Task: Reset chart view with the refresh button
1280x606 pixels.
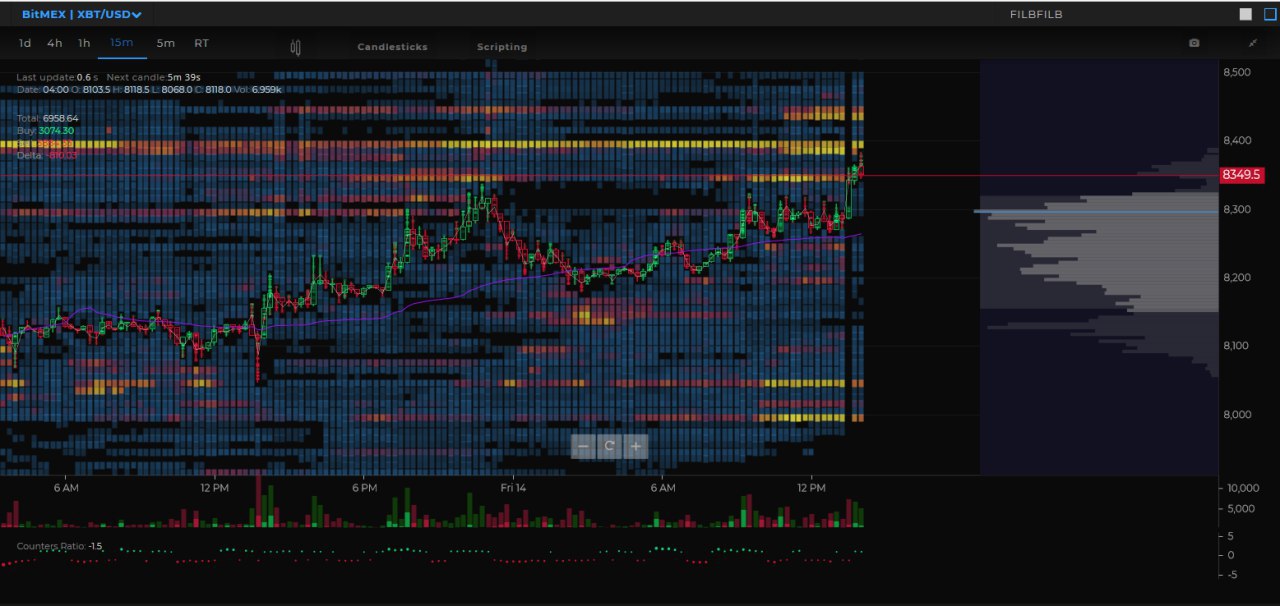Action: [609, 446]
